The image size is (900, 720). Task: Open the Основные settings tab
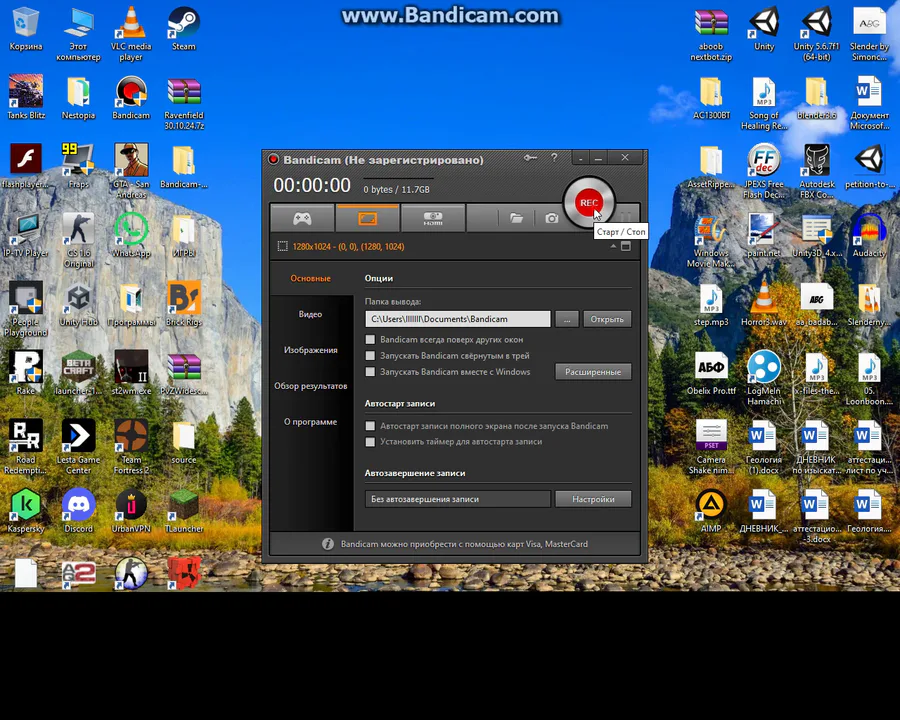pos(311,278)
